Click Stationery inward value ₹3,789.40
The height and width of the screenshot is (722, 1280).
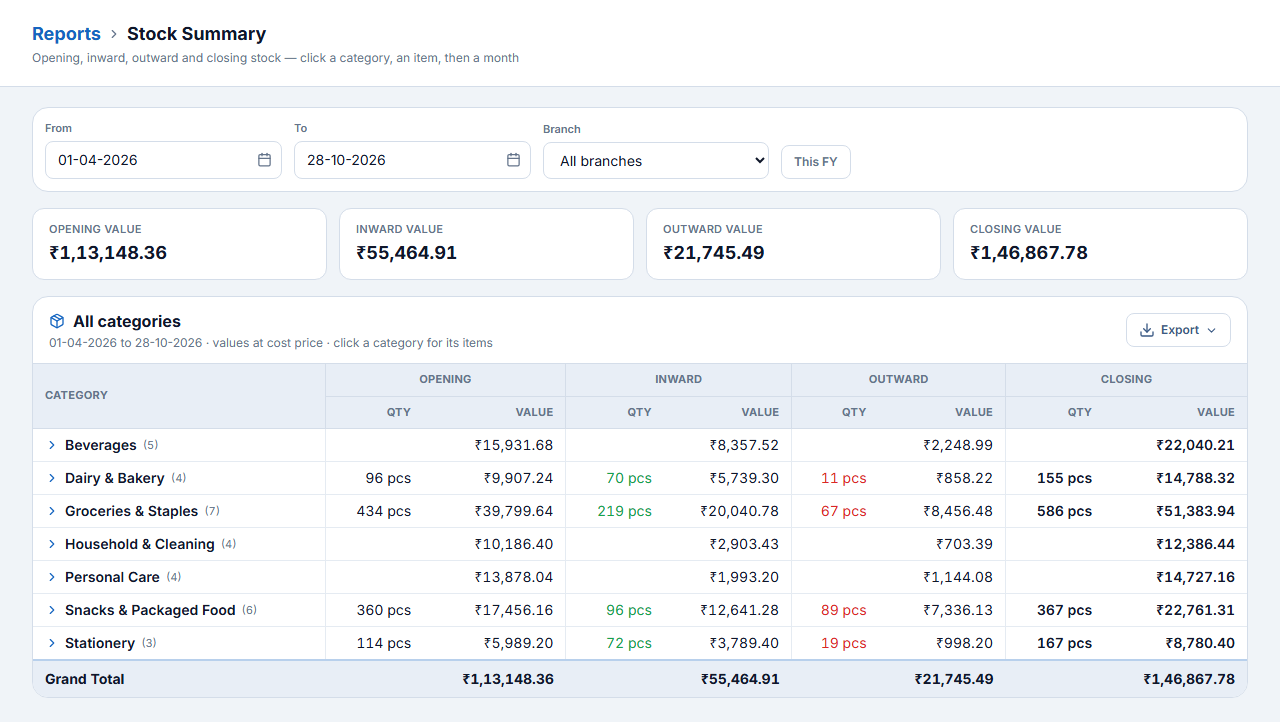click(744, 643)
